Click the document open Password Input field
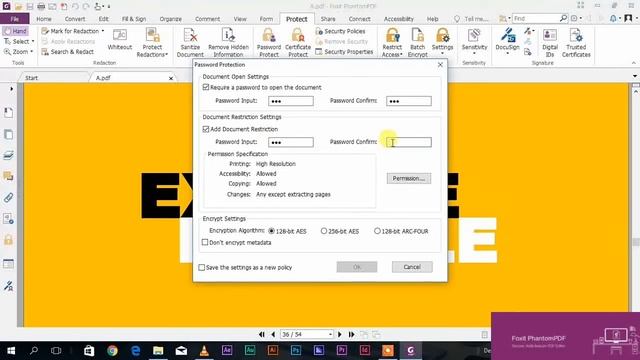 (x=291, y=101)
